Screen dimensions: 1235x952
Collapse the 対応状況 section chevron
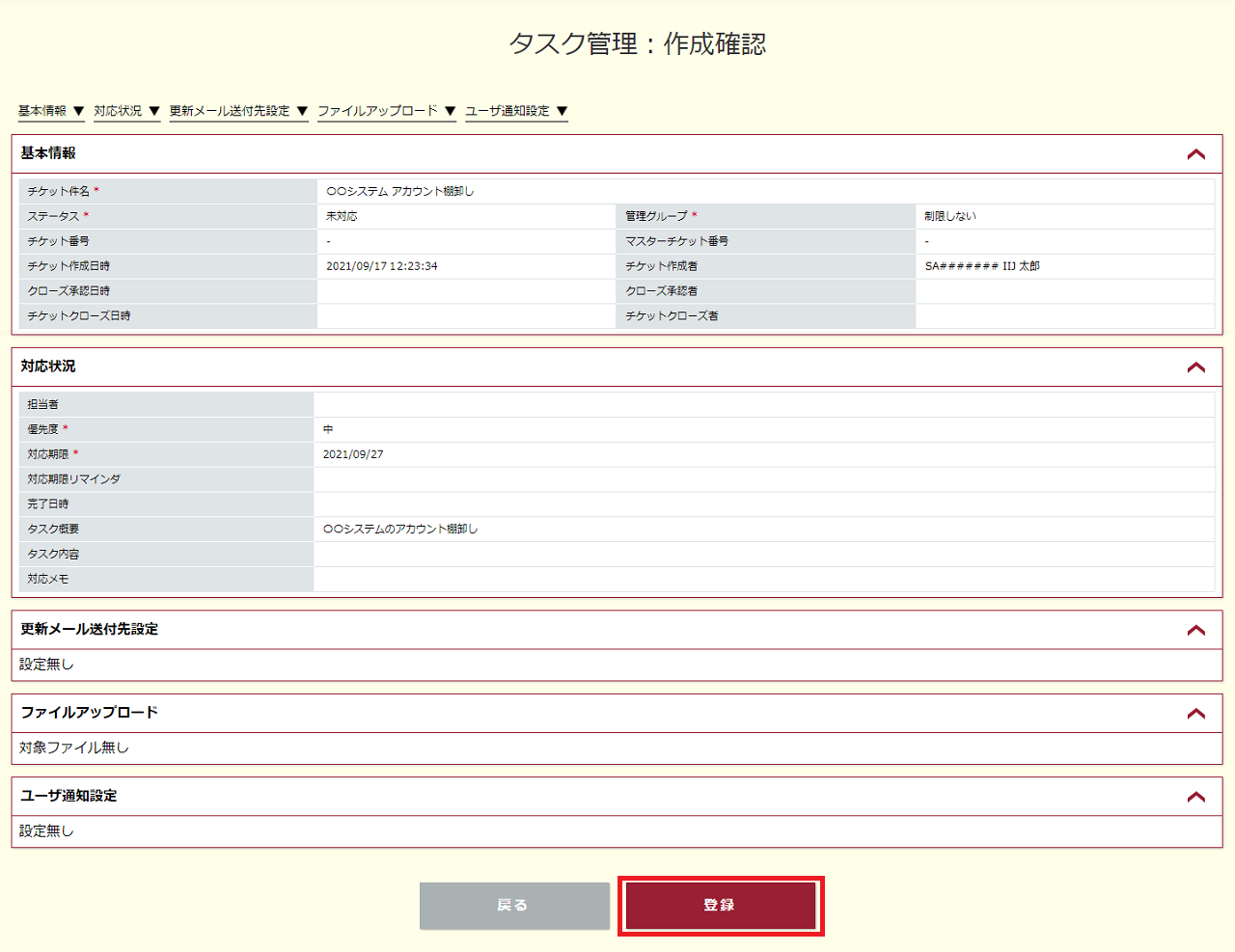[1196, 367]
